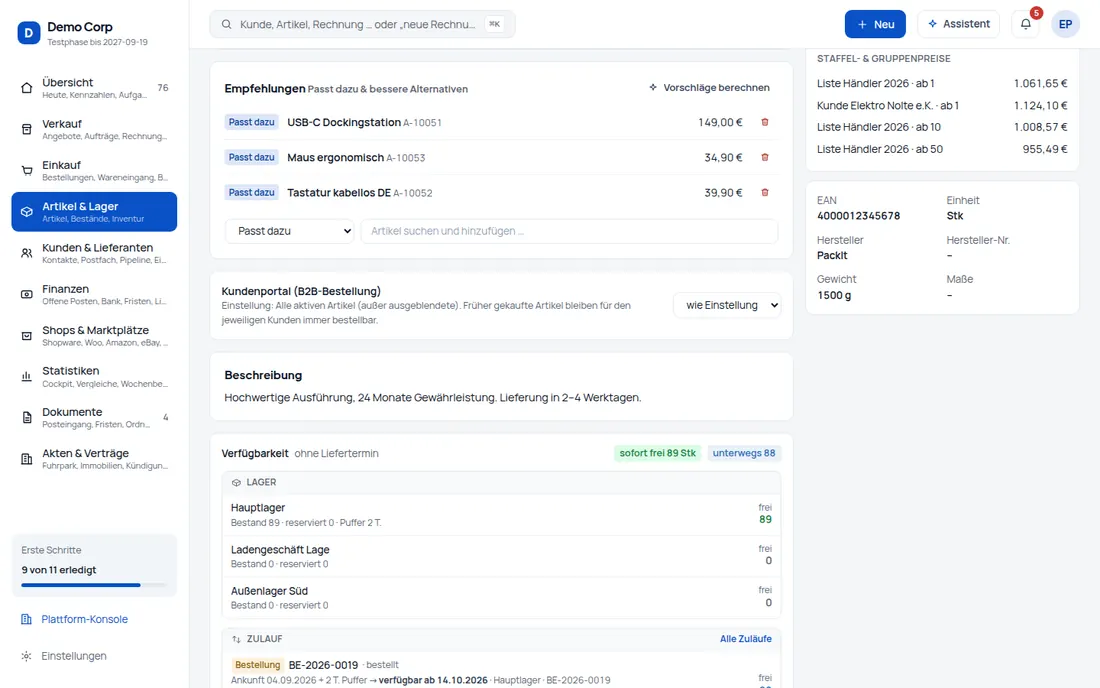Click the sofort frei 89 Stk badge
This screenshot has height=688, width=1100.
(x=657, y=453)
